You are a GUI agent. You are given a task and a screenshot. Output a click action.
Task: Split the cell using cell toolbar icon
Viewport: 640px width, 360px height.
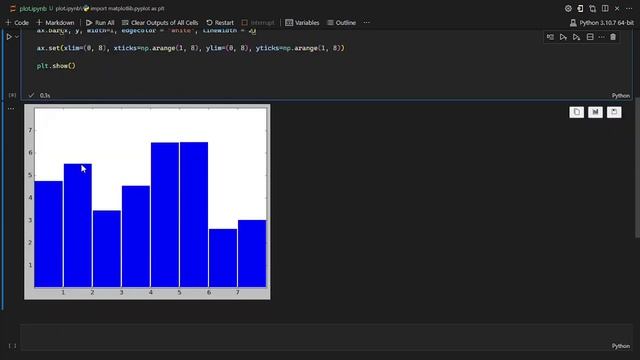(590, 37)
